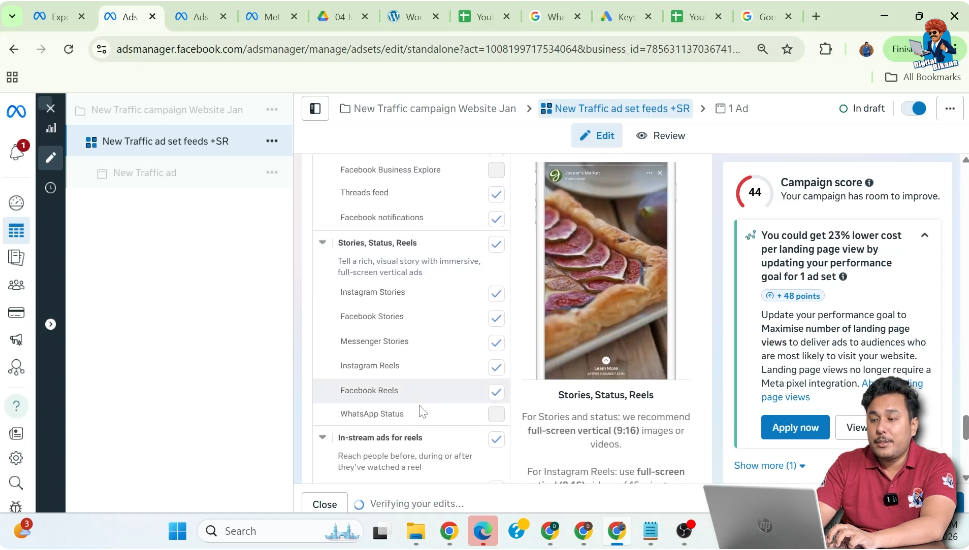969x550 pixels.
Task: Collapse In-stream ads for reels section
Action: coord(323,438)
